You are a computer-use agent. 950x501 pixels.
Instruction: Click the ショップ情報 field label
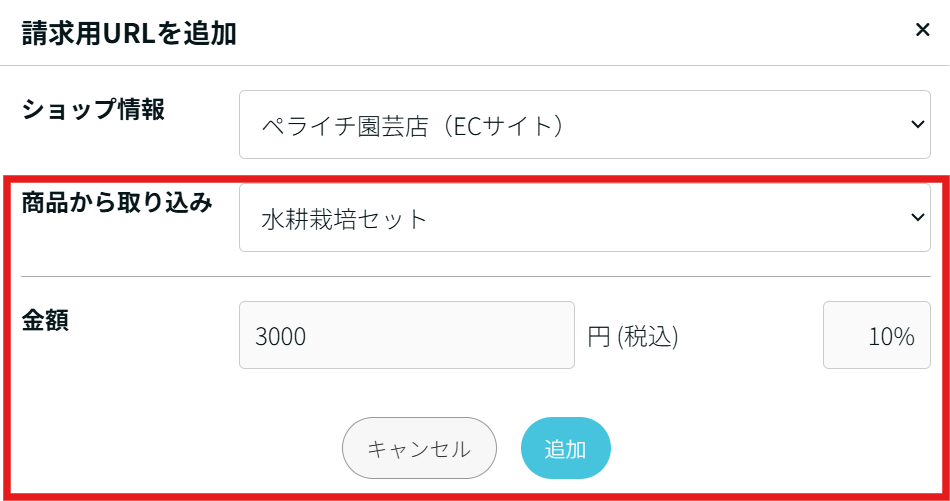tap(93, 110)
